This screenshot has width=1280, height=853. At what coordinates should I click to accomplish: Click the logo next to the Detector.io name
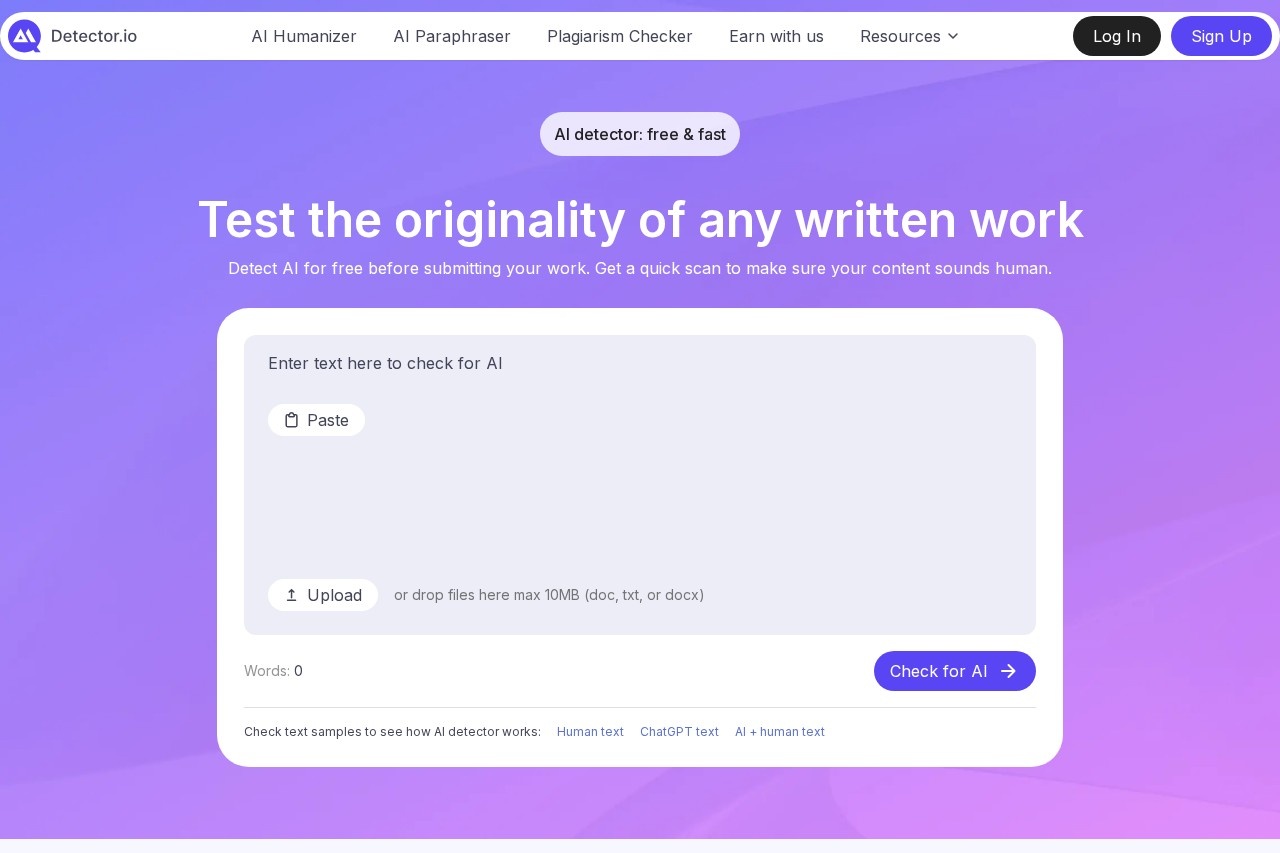click(24, 36)
